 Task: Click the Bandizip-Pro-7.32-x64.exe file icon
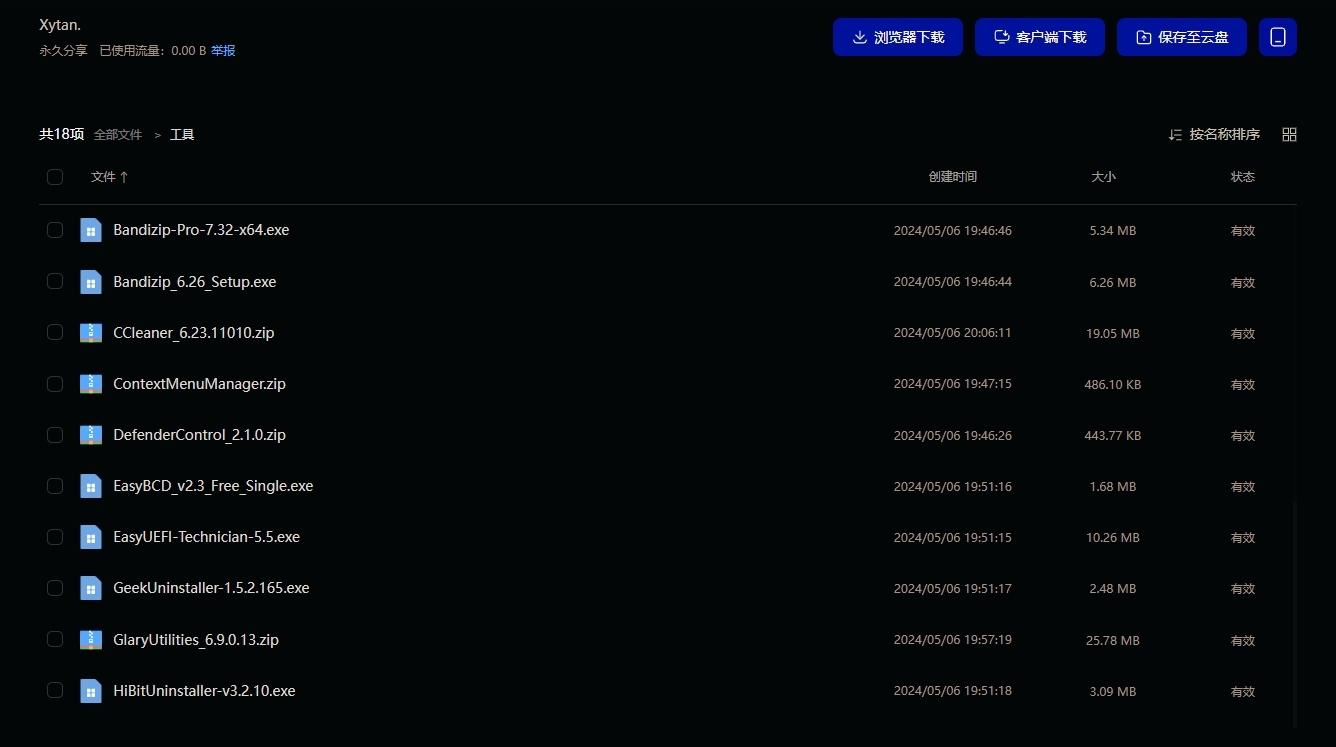91,230
